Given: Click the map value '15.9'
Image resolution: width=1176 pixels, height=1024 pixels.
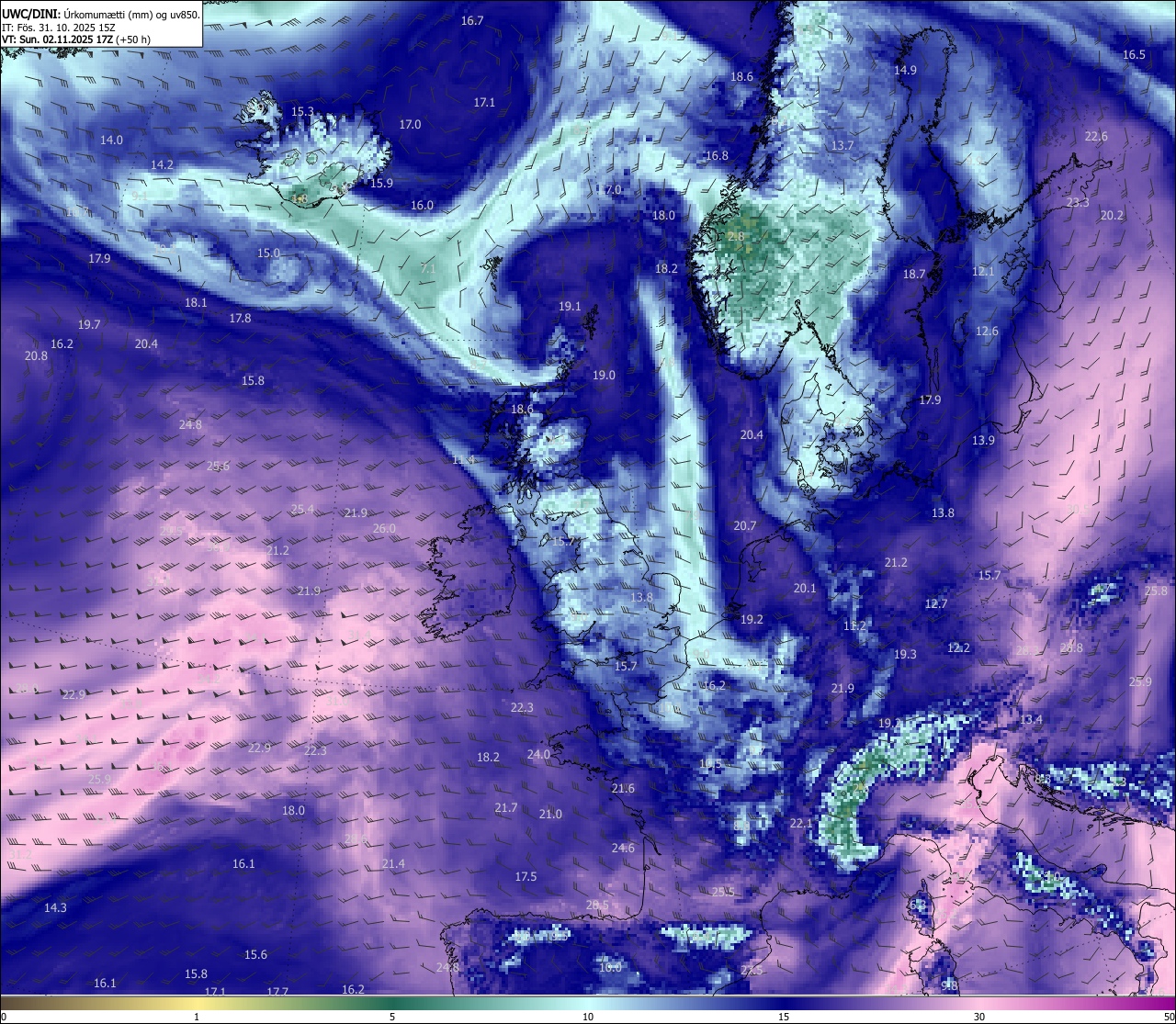Looking at the screenshot, I should 381,183.
